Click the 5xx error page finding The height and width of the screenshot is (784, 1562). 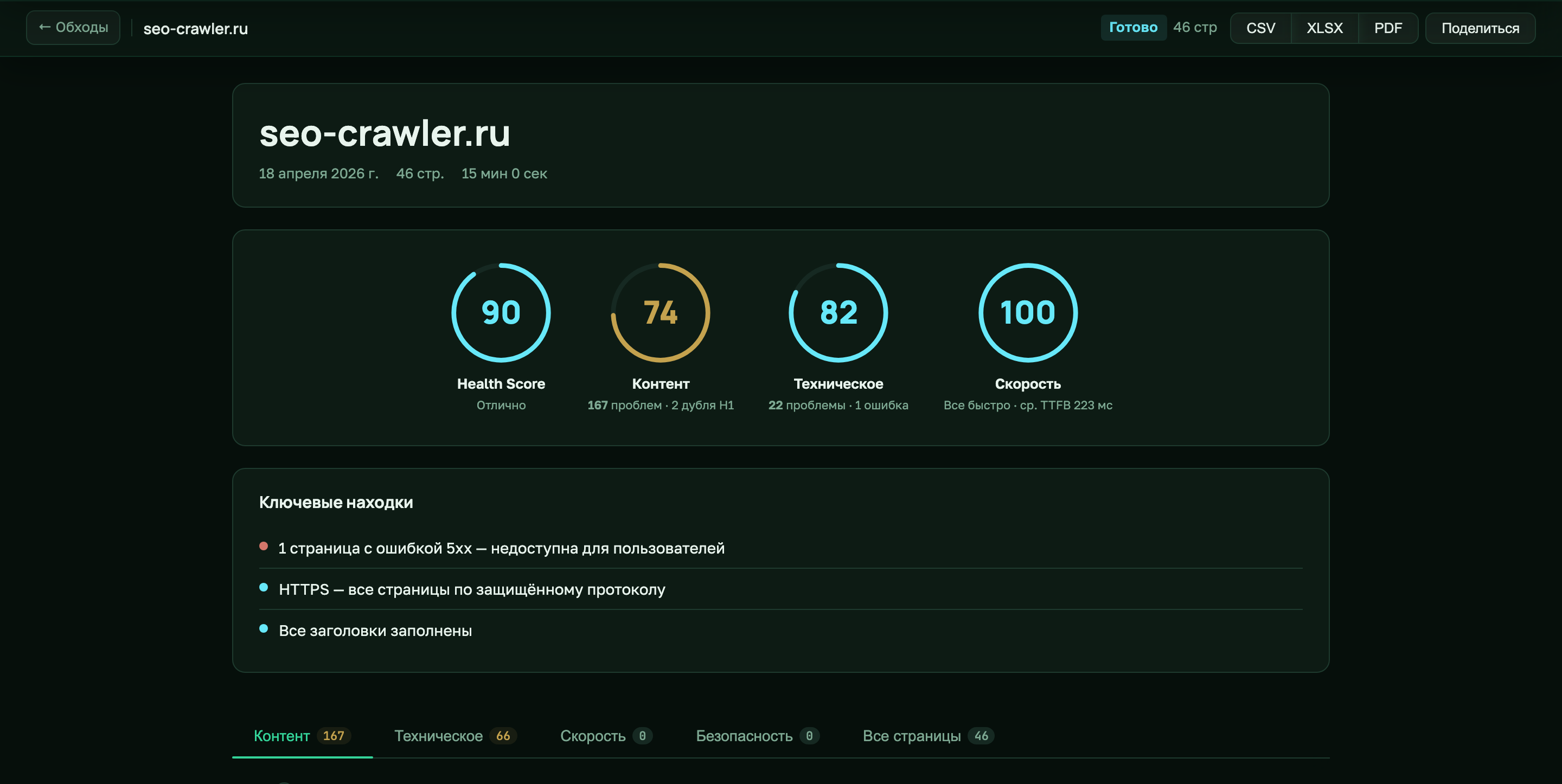pyautogui.click(x=780, y=548)
